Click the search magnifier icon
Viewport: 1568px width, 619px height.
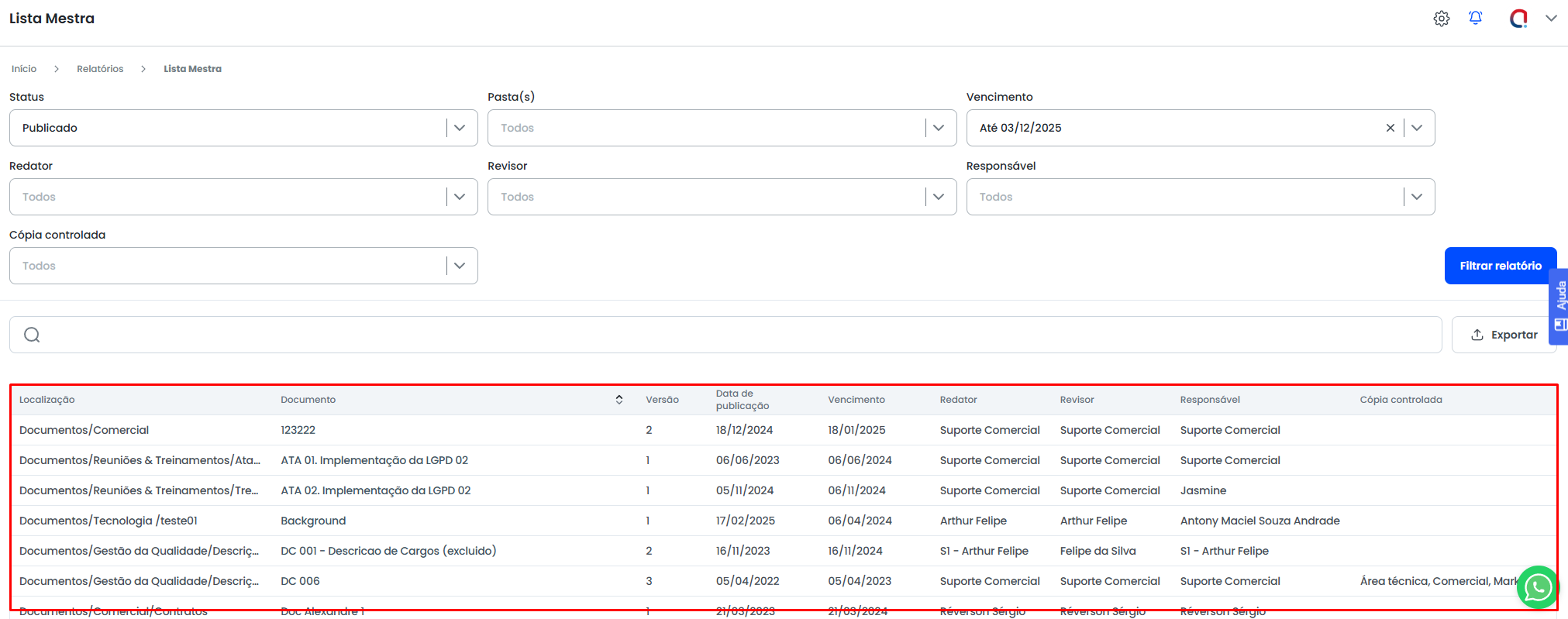pos(32,335)
